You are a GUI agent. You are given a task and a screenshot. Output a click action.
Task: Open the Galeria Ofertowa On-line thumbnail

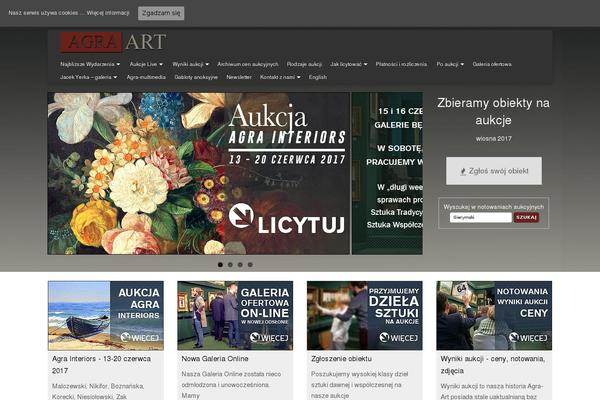click(x=235, y=316)
